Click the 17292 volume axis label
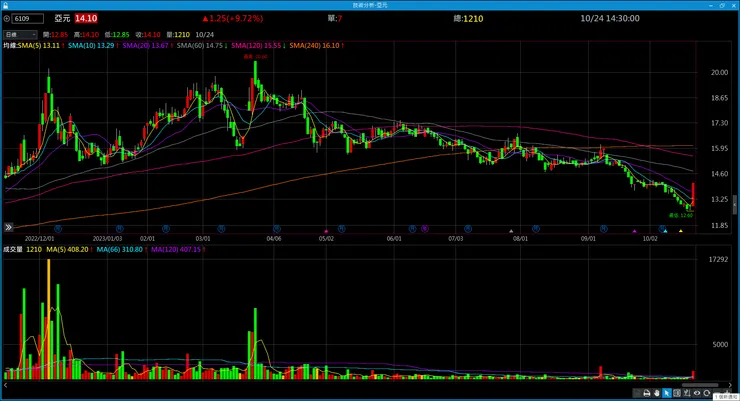 (718, 259)
